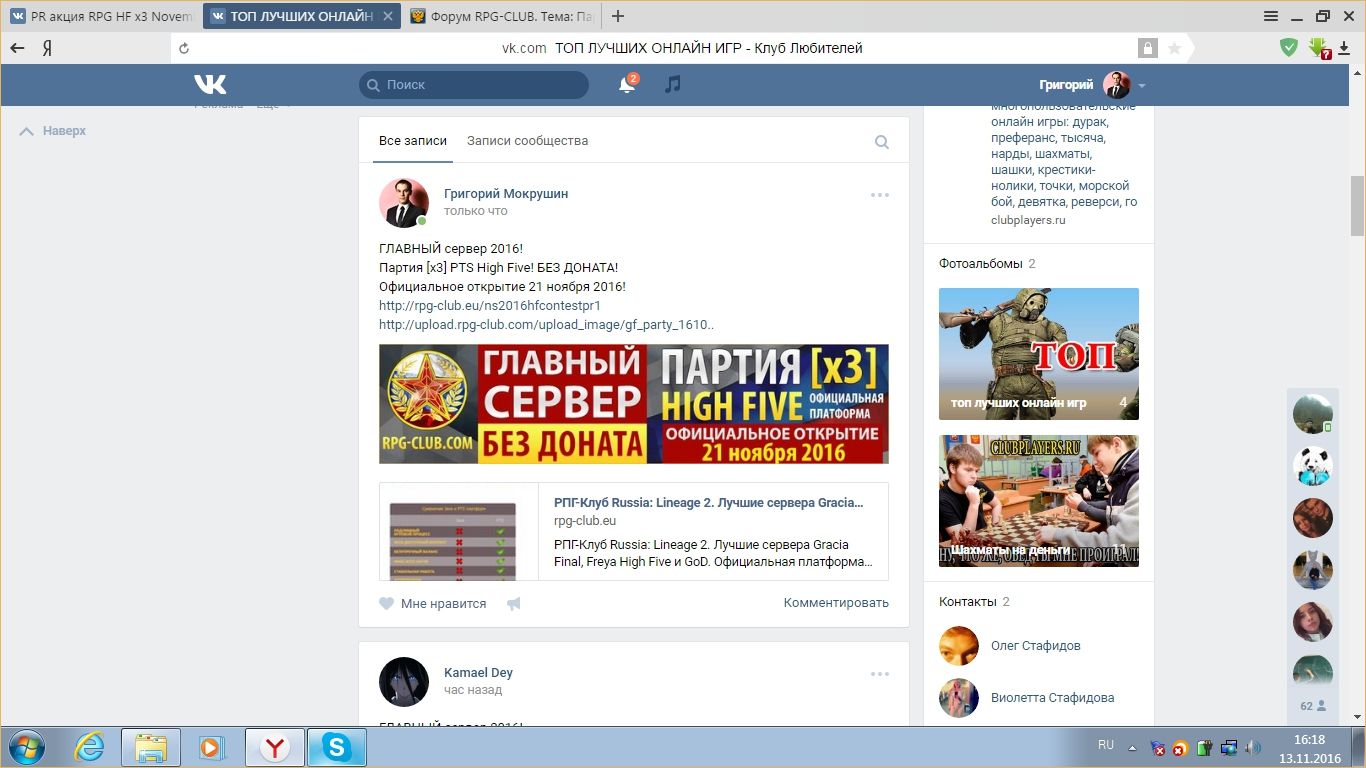
Task: Open Kamael Dey avatar
Action: [x=404, y=682]
